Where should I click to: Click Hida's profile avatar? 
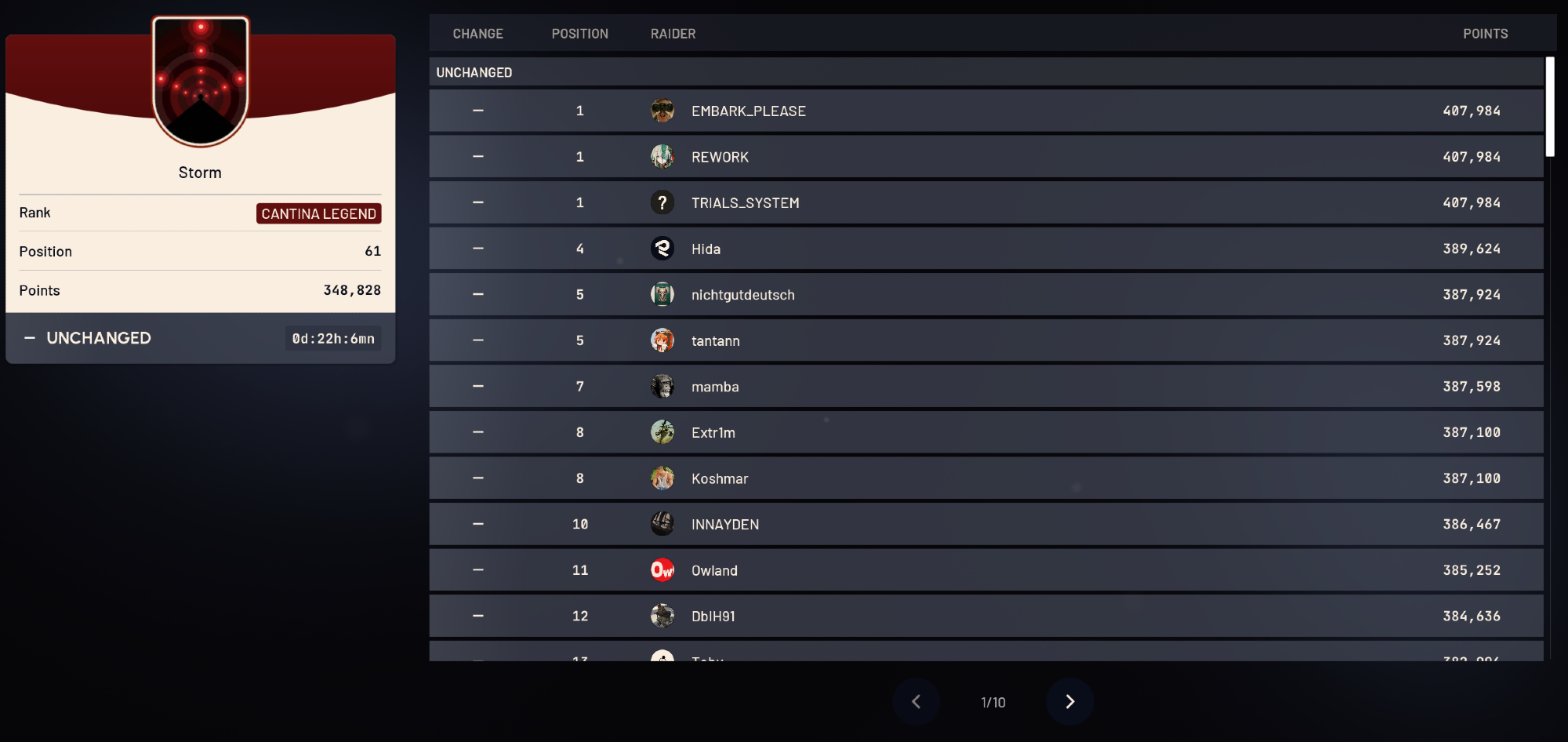click(662, 249)
